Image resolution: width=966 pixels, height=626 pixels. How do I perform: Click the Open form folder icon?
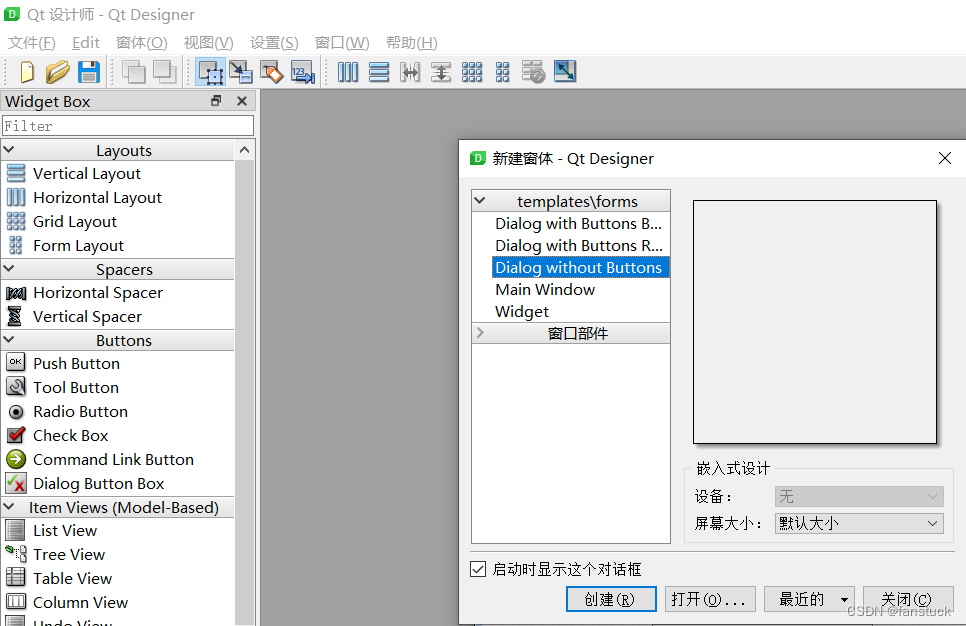(57, 72)
